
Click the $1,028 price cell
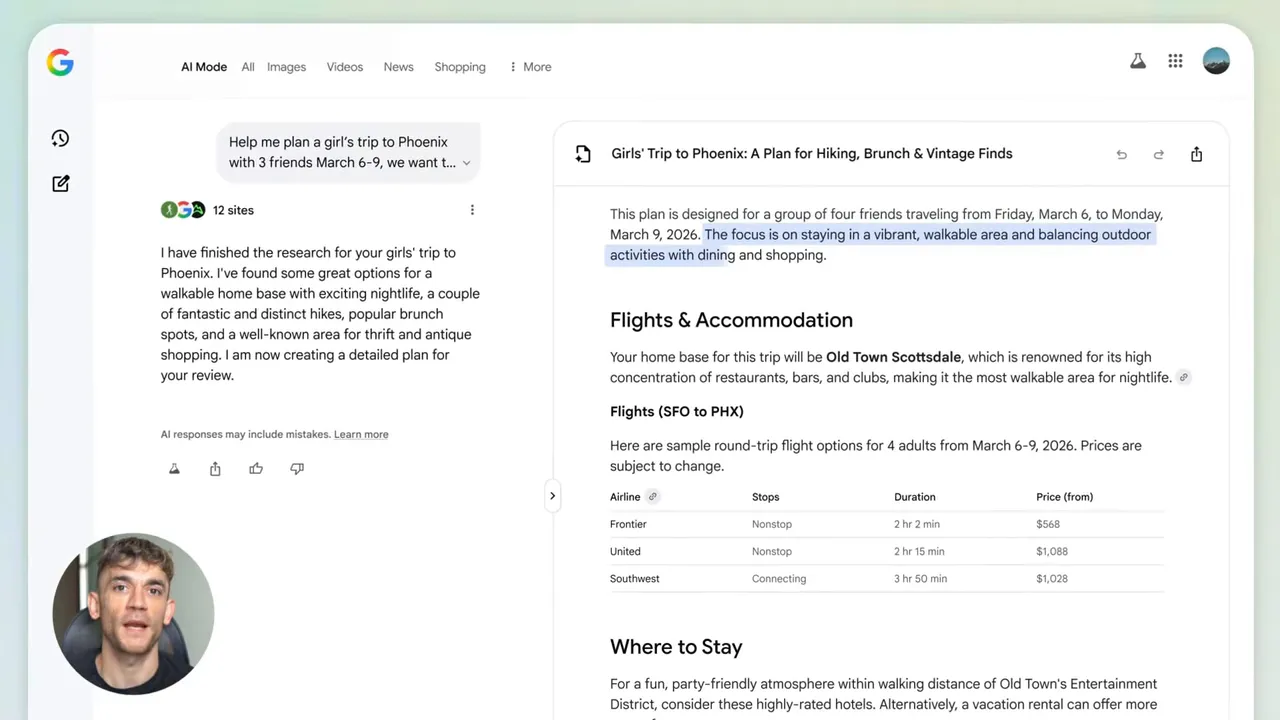1052,578
